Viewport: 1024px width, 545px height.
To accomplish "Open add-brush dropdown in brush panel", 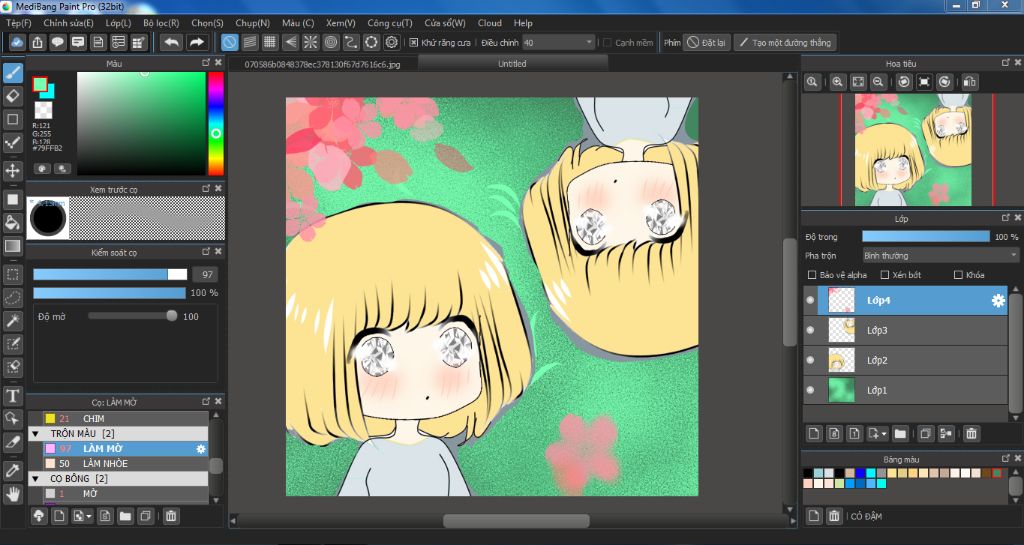I will click(82, 516).
